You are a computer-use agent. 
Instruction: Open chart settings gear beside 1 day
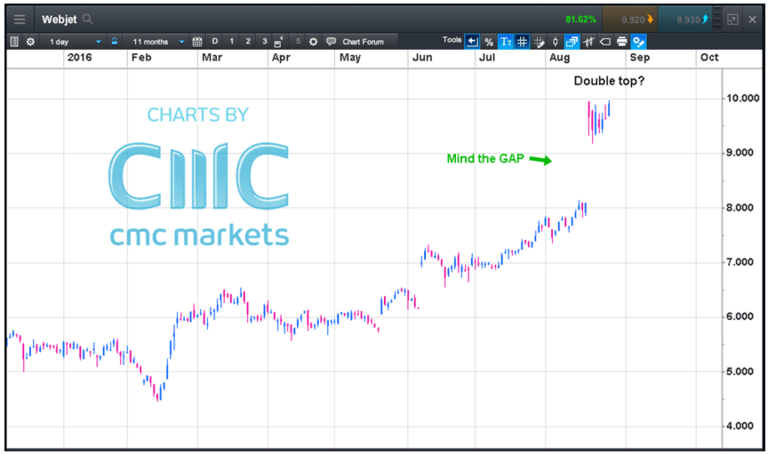(30, 42)
